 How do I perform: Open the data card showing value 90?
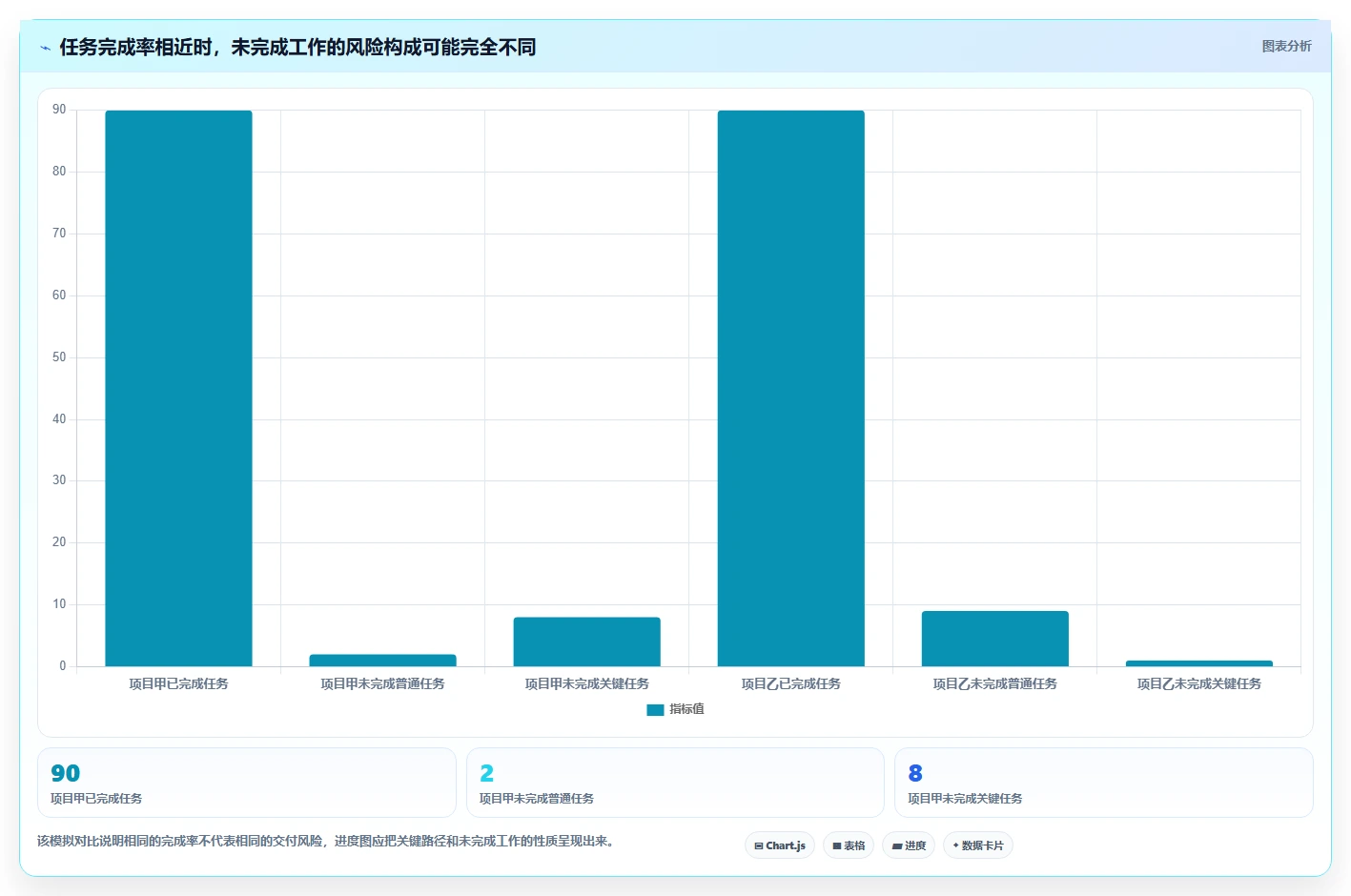click(247, 783)
